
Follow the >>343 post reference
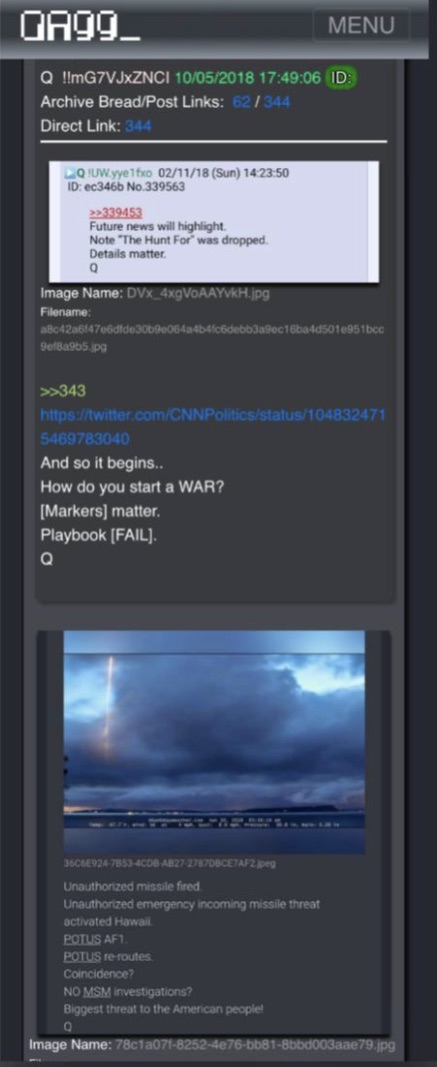click(63, 391)
